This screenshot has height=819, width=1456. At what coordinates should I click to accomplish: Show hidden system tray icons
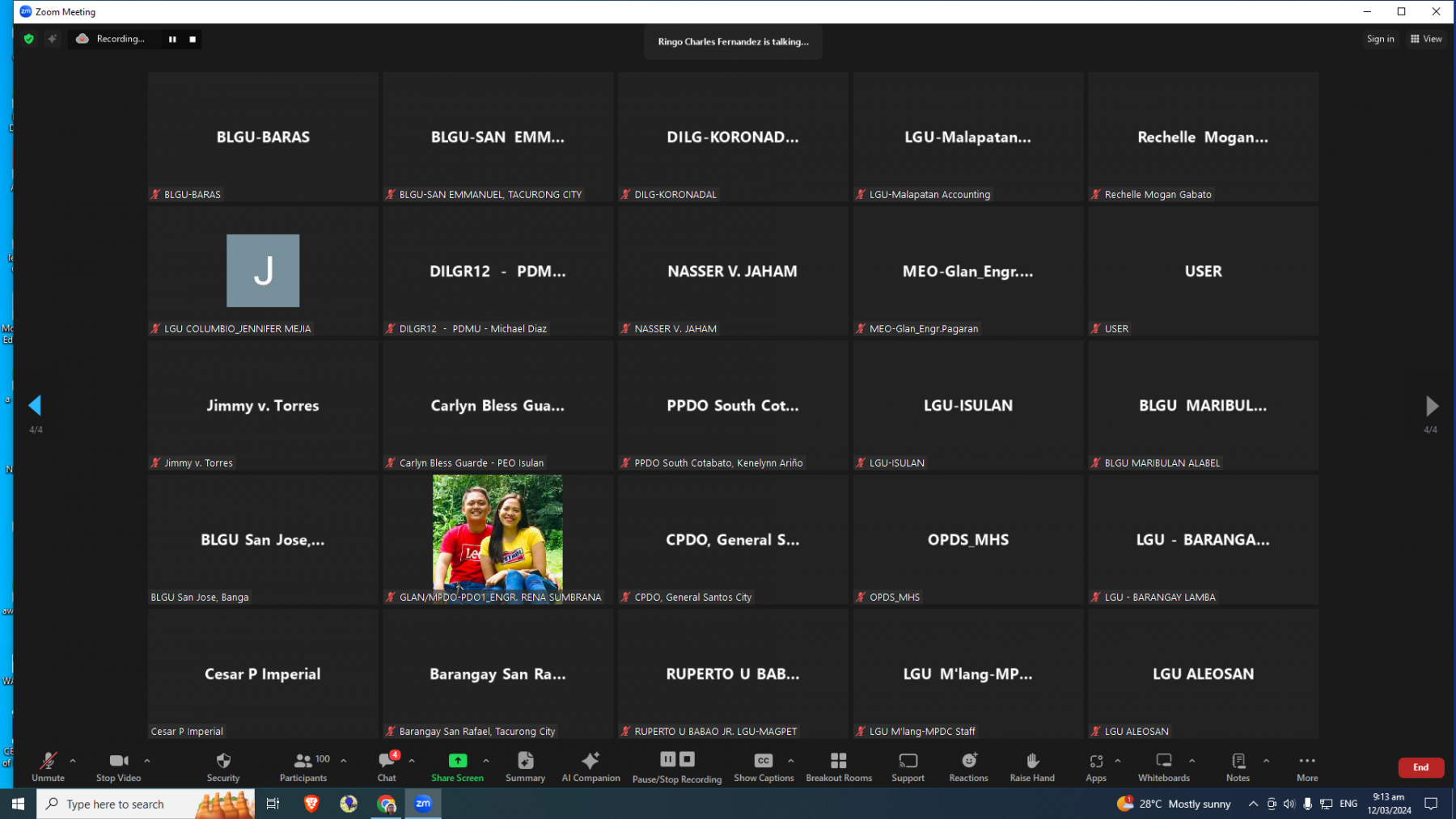click(1253, 804)
